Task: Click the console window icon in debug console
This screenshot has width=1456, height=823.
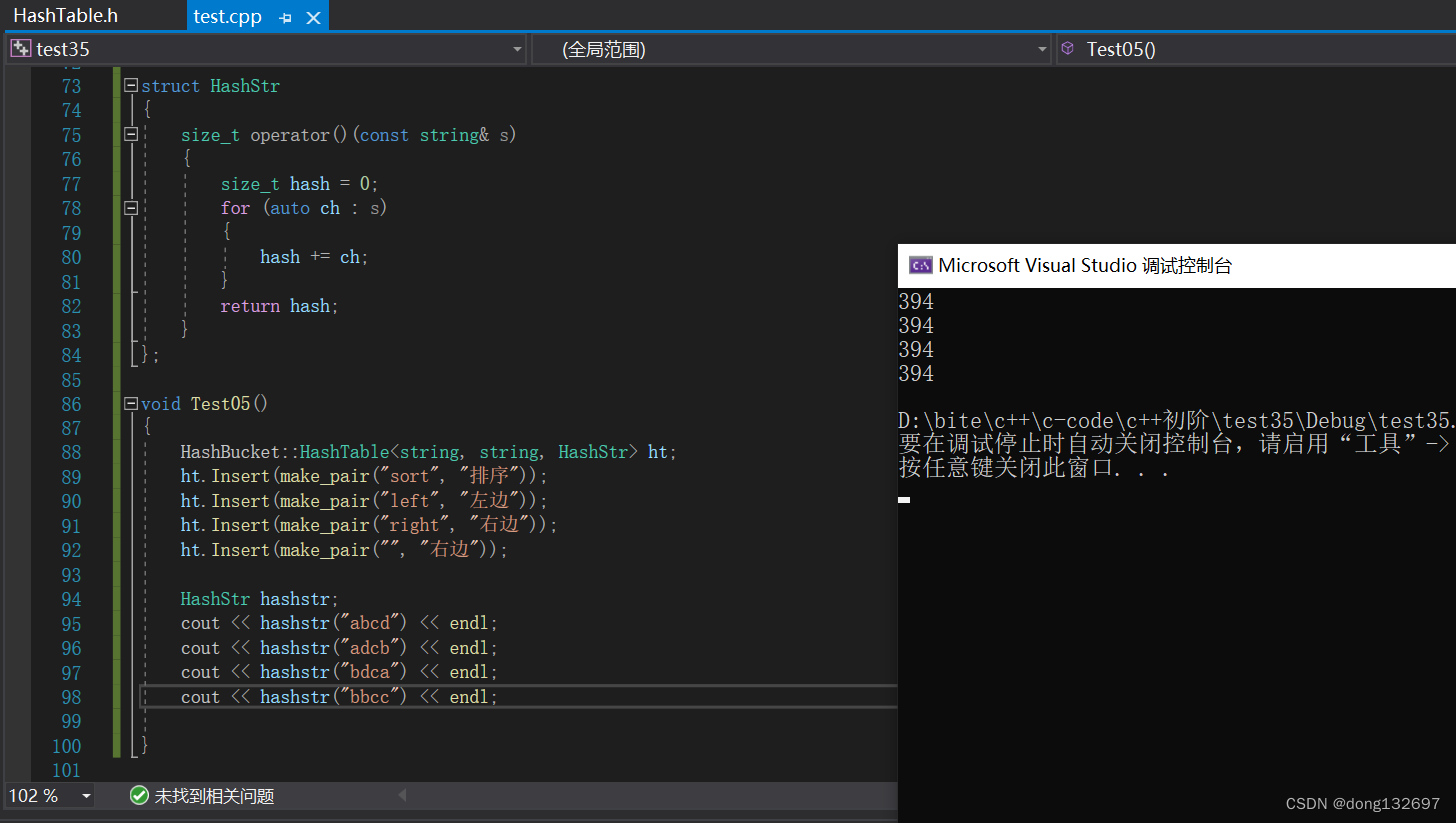Action: 920,265
